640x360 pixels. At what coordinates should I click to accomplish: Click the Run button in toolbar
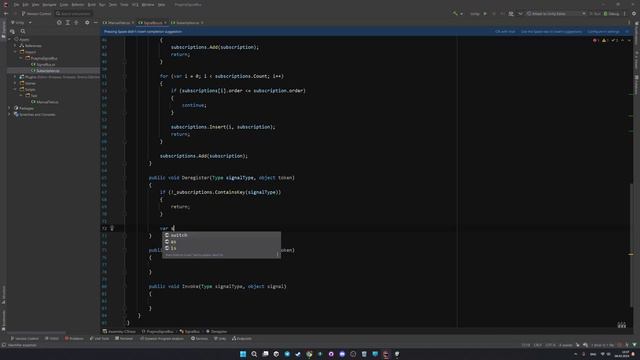(595, 13)
